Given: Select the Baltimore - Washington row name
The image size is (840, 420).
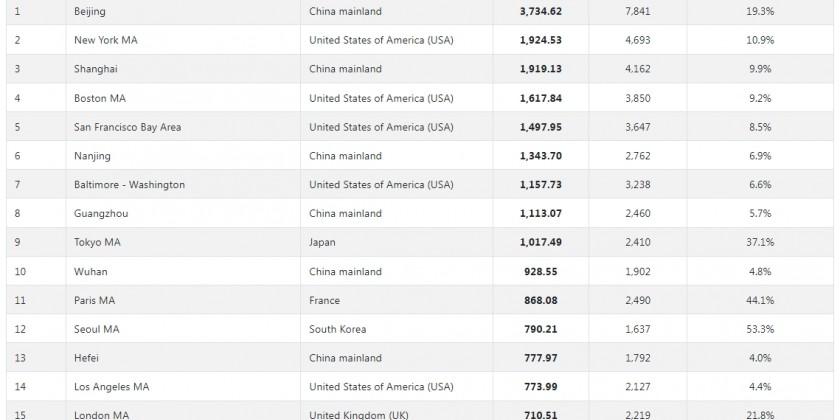Looking at the screenshot, I should 129,185.
